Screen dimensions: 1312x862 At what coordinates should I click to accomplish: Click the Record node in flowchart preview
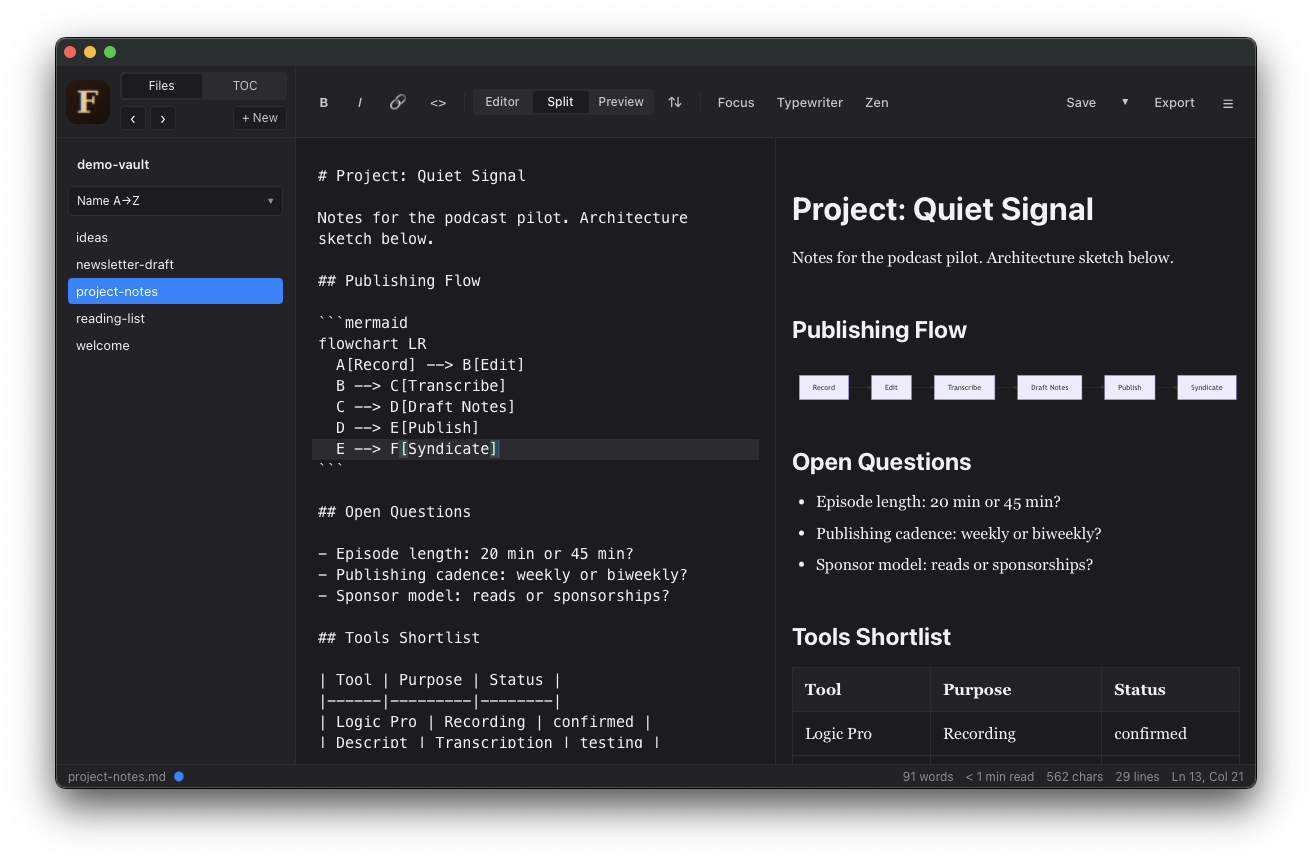pos(824,387)
